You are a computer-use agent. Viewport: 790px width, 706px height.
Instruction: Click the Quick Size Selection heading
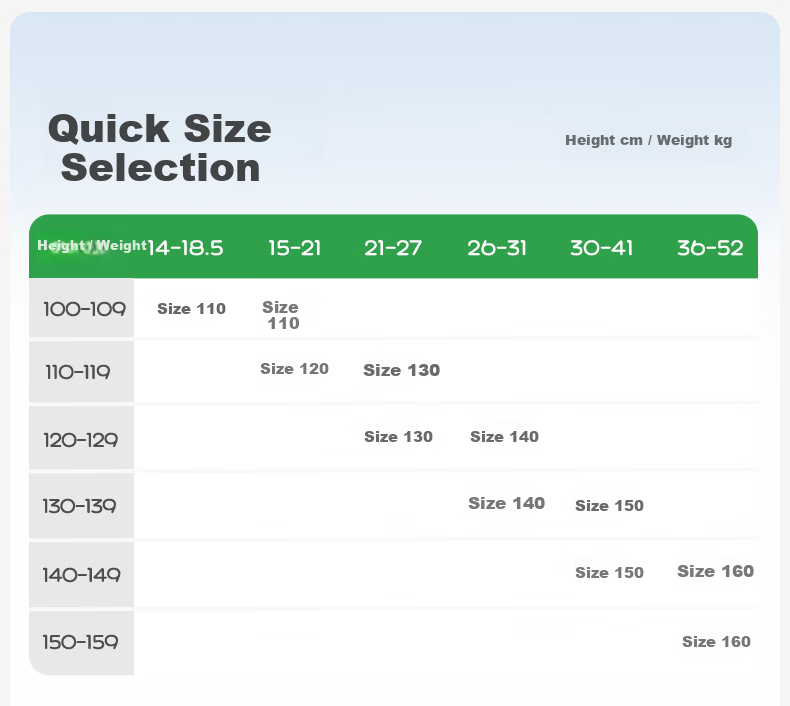(x=160, y=148)
